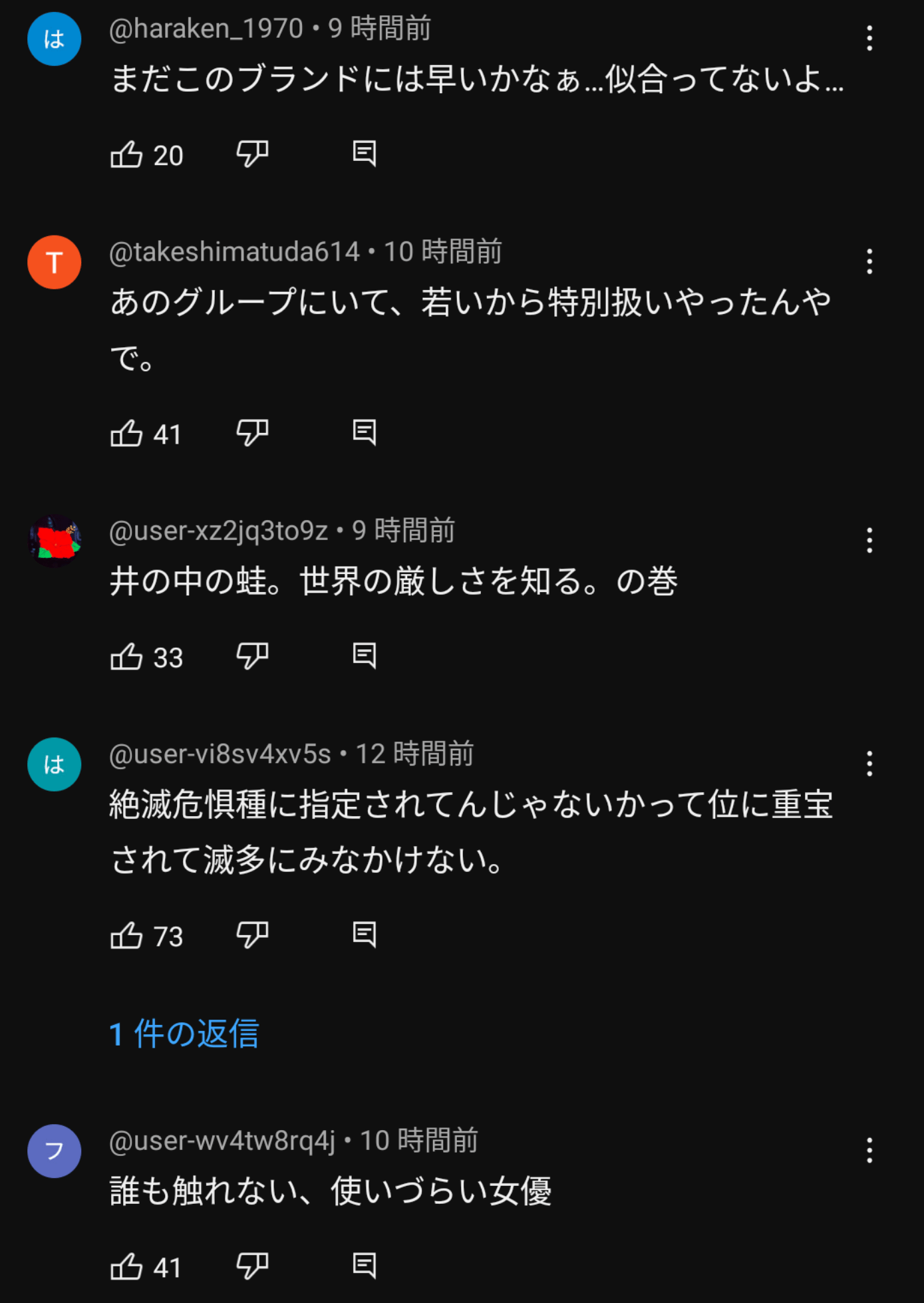The height and width of the screenshot is (1303, 924).
Task: Reply to @user-vi8sv4xv5s's comment
Action: coord(364,936)
